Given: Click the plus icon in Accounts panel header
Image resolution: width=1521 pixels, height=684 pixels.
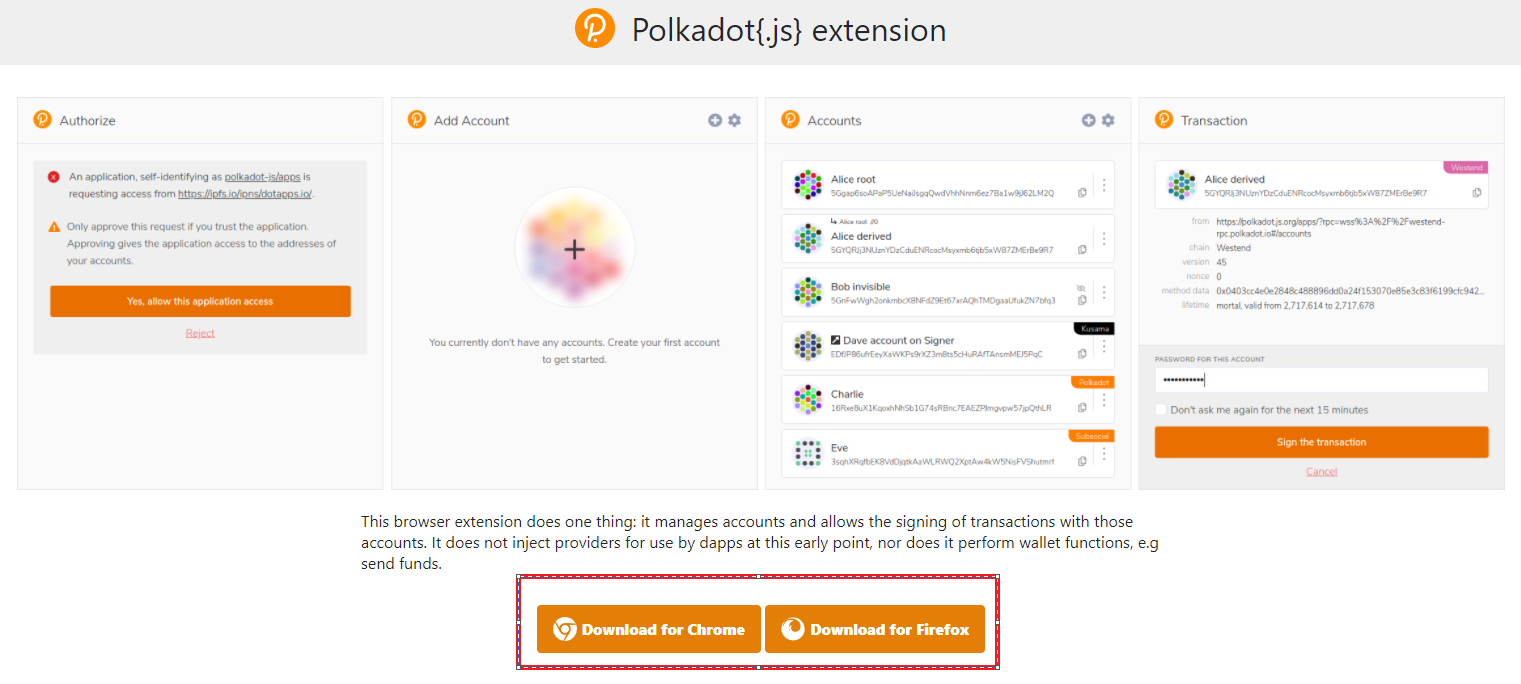Looking at the screenshot, I should (x=1089, y=120).
